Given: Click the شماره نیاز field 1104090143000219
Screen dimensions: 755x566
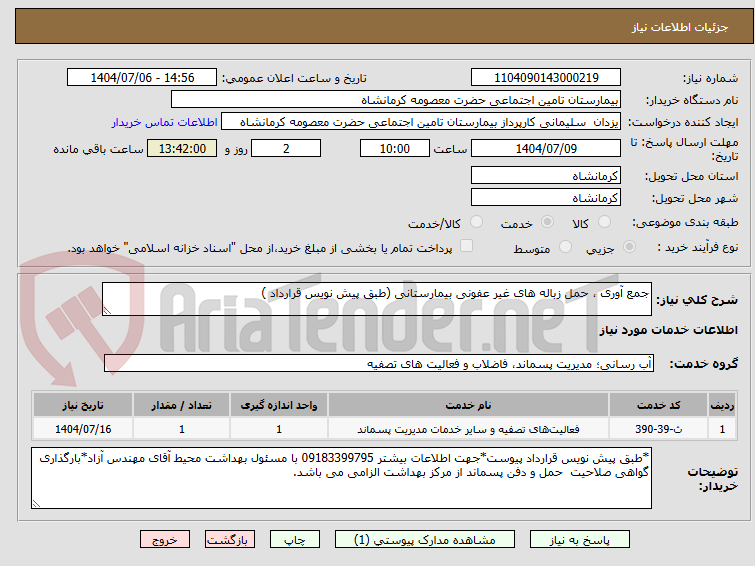Looking at the screenshot, I should coord(546,78).
